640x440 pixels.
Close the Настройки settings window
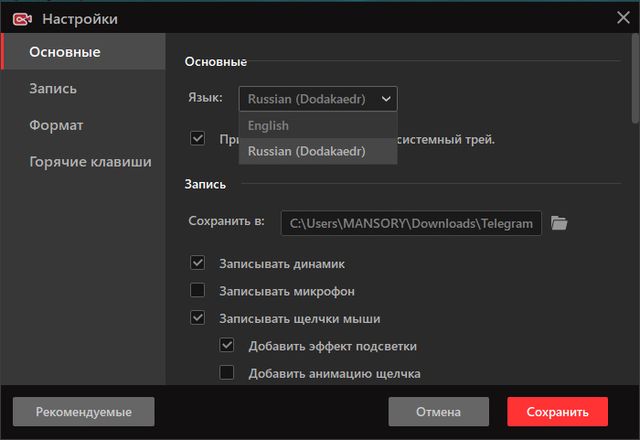pyautogui.click(x=622, y=15)
